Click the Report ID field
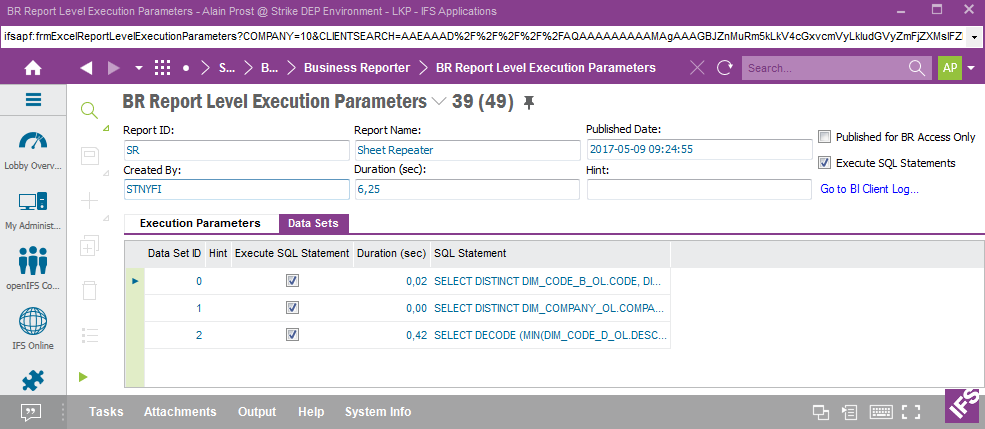The image size is (985, 429). pyautogui.click(x=236, y=150)
